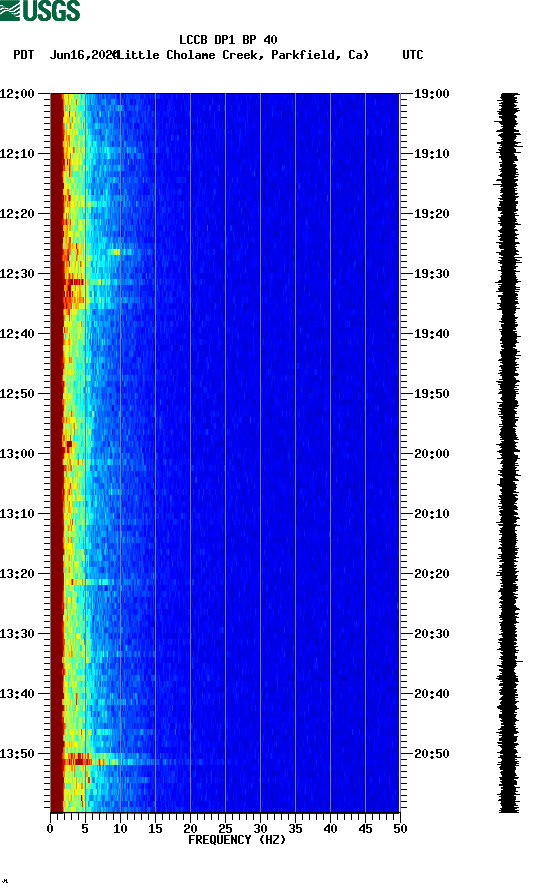Viewport: 552px width, 892px height.
Task: Click the "25" frequency axis label
Action: (225, 829)
